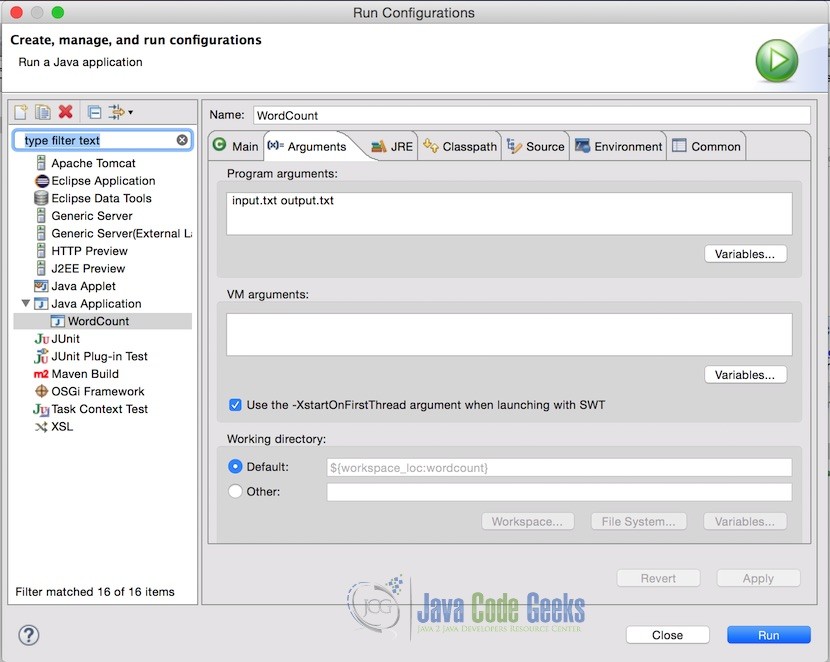Screen dimensions: 830x662
Task: Click the VM arguments text area
Action: 509,335
